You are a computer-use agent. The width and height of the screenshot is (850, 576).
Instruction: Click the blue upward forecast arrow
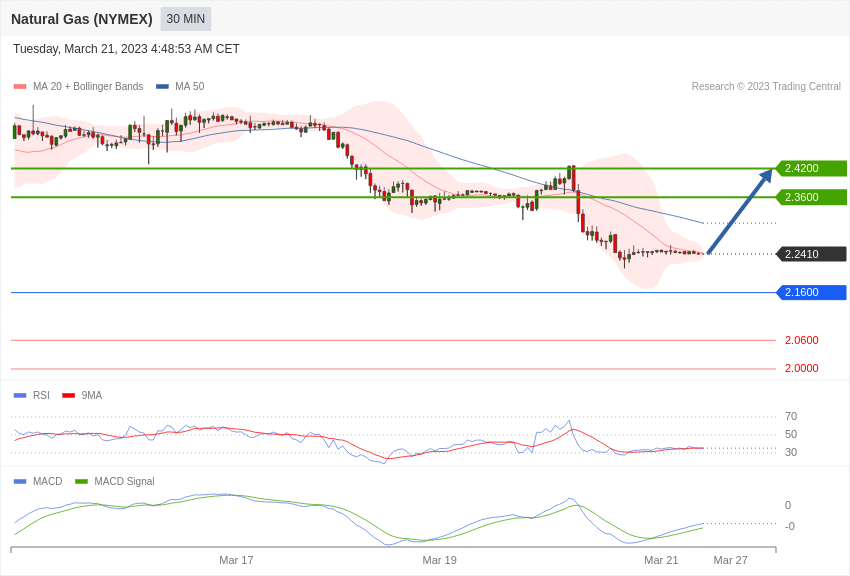tap(739, 212)
